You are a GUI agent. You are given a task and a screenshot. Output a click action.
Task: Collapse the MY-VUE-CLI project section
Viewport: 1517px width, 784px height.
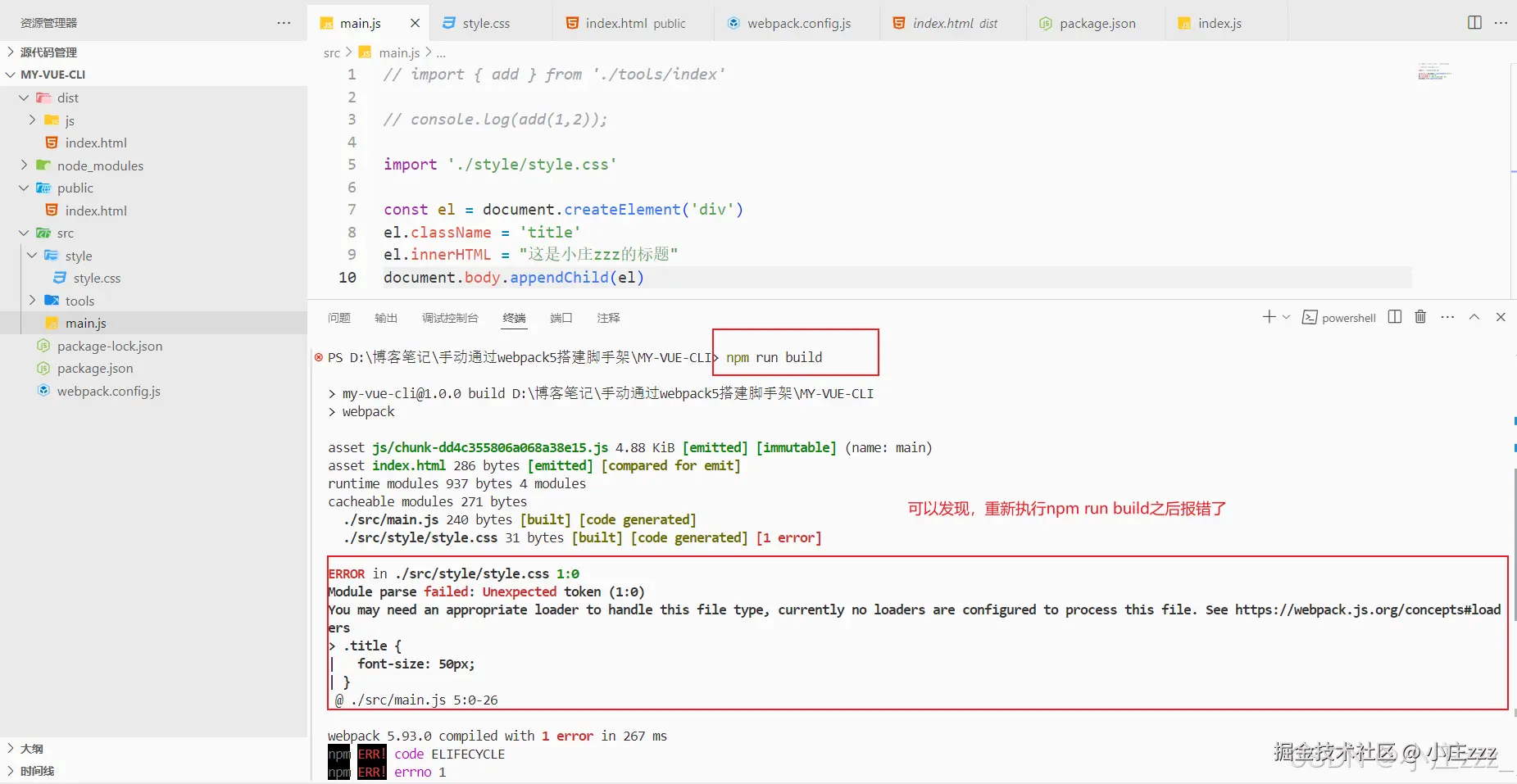coord(153,75)
